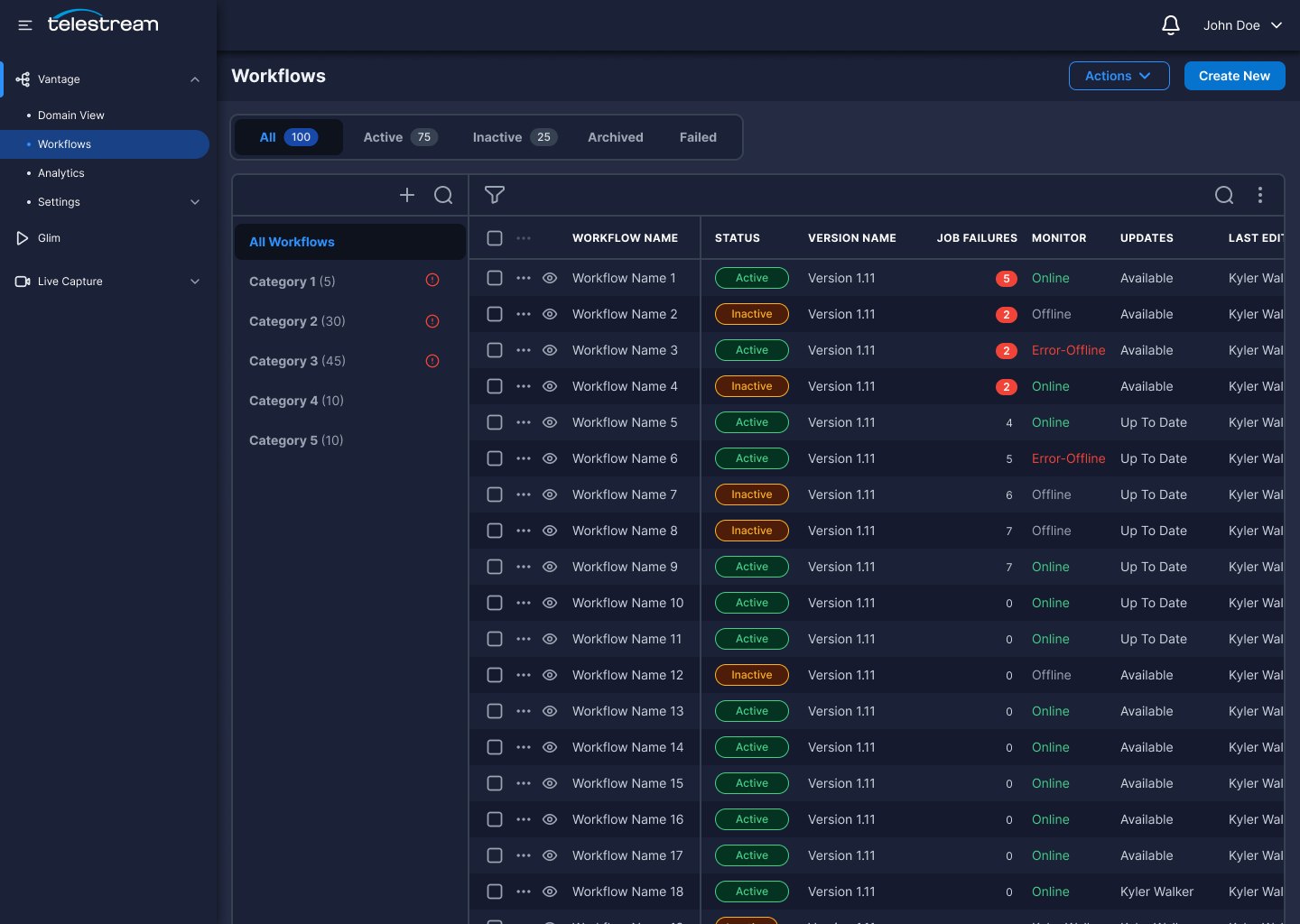
Task: Click Category 3 alert icon
Action: coord(432,360)
